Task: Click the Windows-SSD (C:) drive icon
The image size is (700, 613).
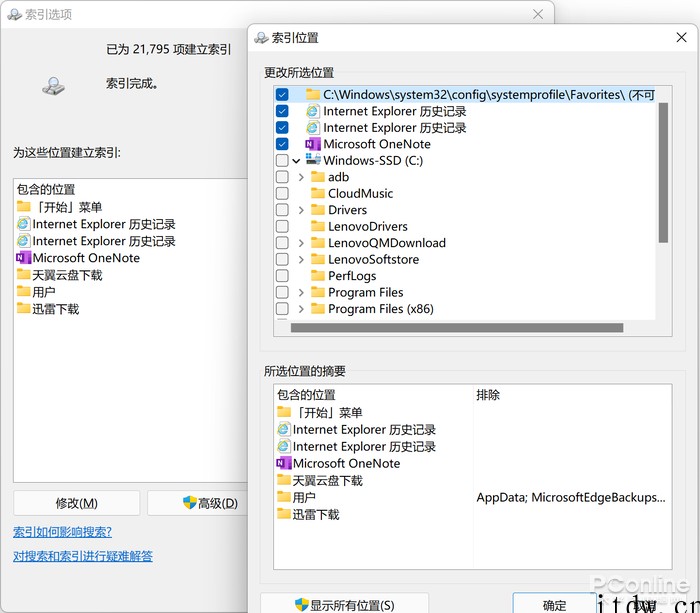Action: pyautogui.click(x=313, y=159)
